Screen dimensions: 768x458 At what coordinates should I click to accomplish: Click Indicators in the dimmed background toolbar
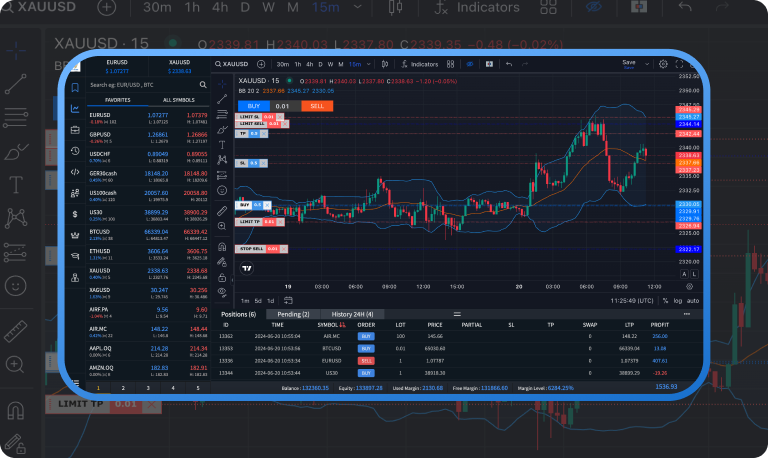pos(477,7)
